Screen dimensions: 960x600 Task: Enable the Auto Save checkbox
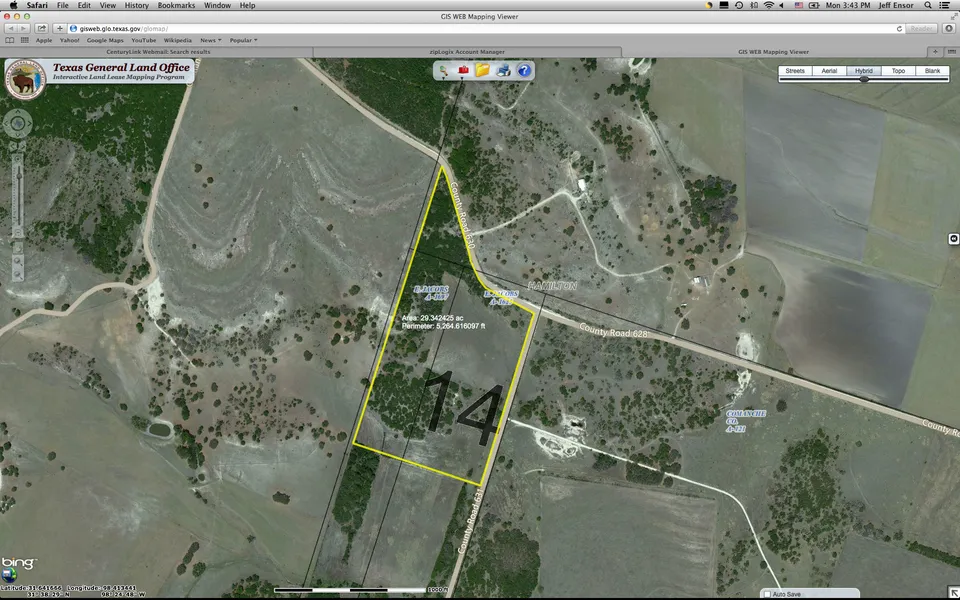point(767,594)
